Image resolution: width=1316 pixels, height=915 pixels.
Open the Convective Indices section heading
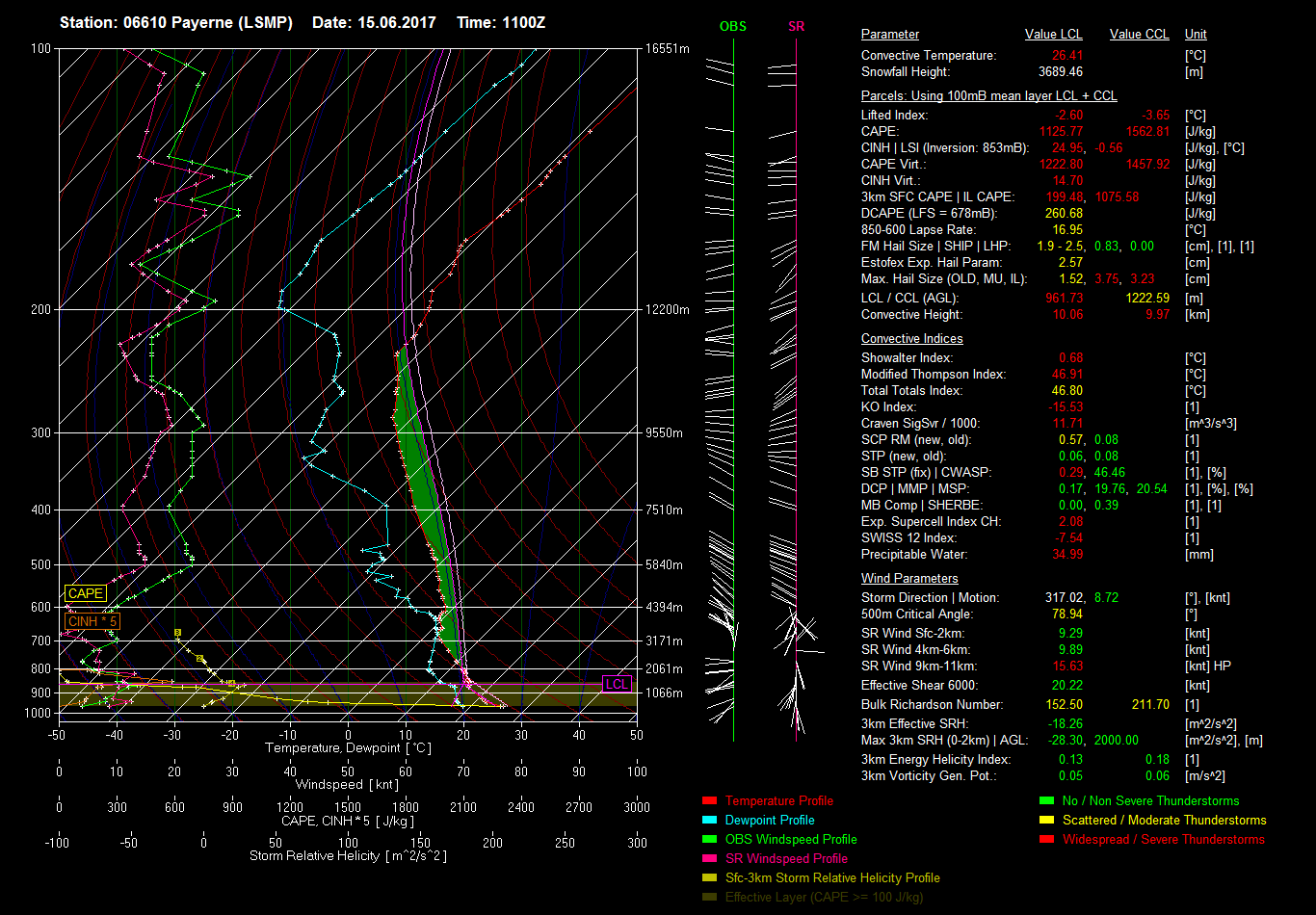(911, 339)
